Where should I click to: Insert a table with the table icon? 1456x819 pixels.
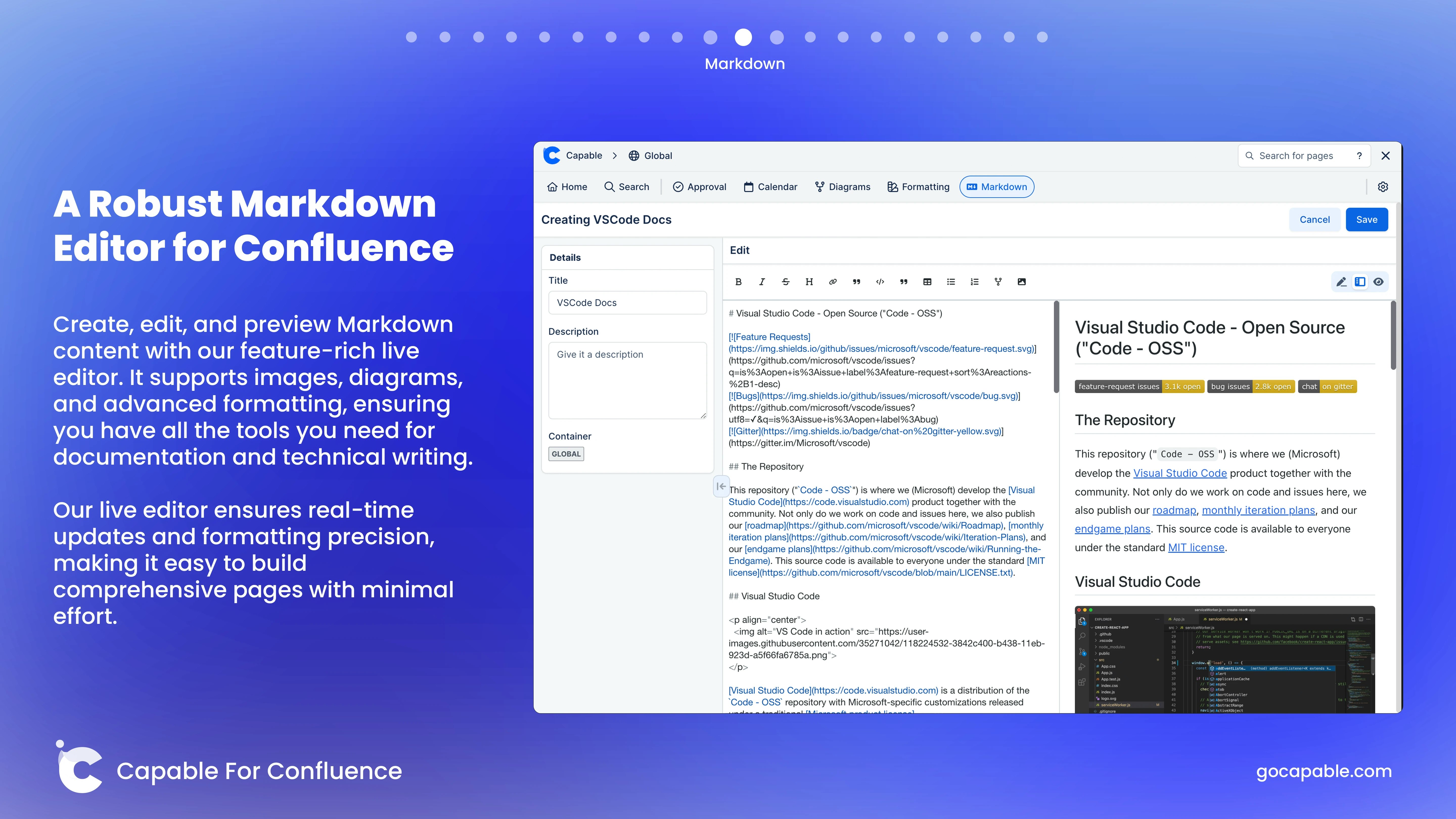tap(927, 282)
